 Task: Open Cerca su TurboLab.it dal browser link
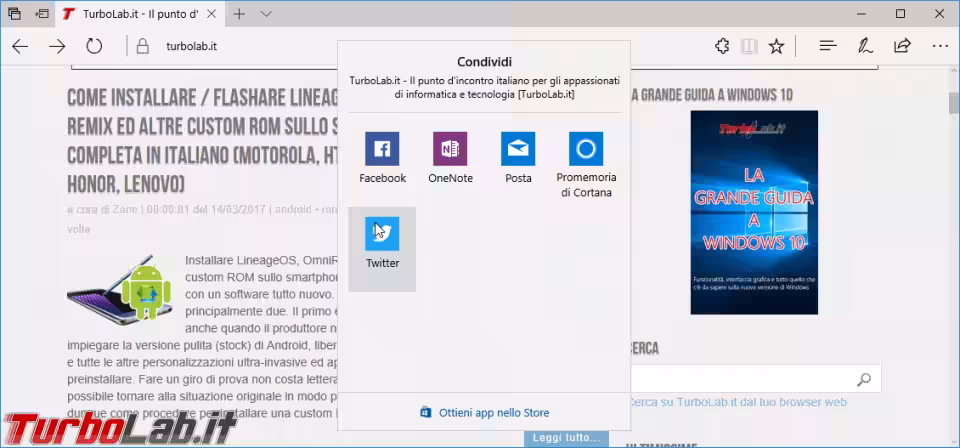[x=738, y=402]
